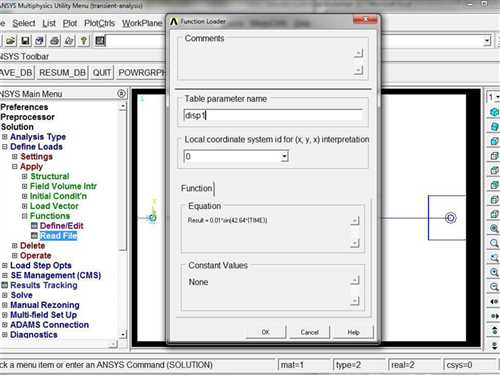Click Equation box scroll down arrow
Screen dimensions: 500x375
pyautogui.click(x=355, y=243)
